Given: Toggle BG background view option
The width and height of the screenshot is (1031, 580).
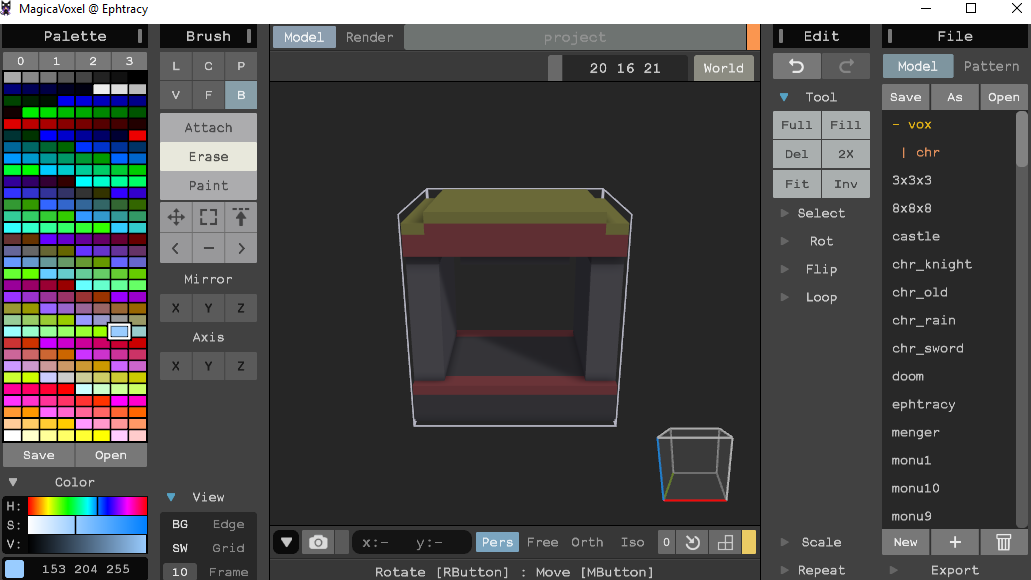Looking at the screenshot, I should [180, 524].
